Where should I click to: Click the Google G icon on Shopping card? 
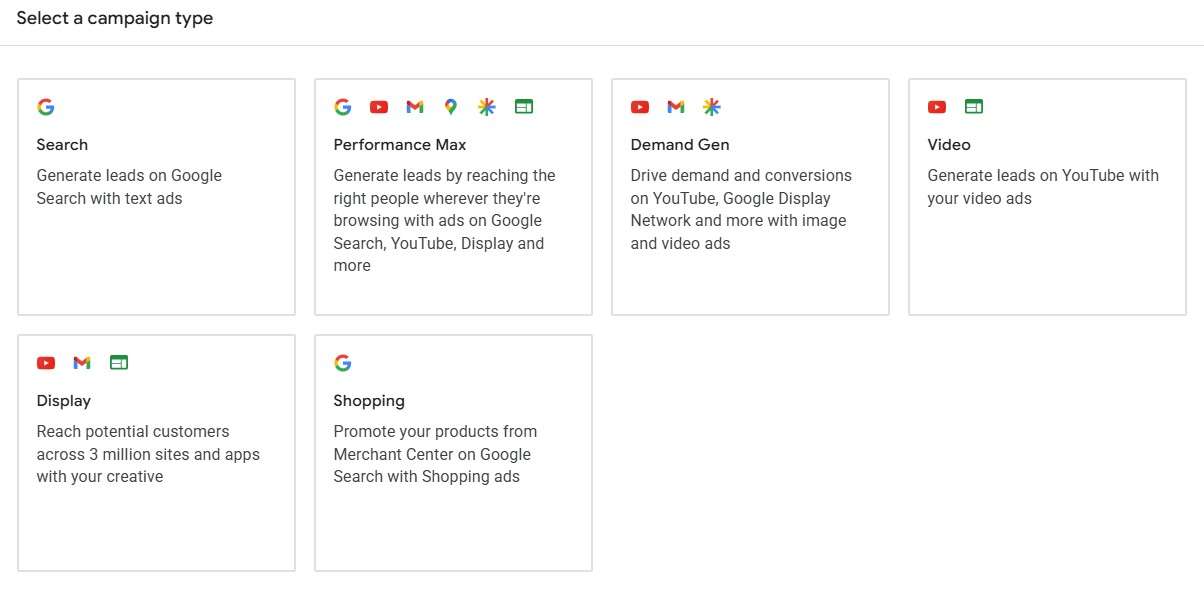click(x=342, y=362)
